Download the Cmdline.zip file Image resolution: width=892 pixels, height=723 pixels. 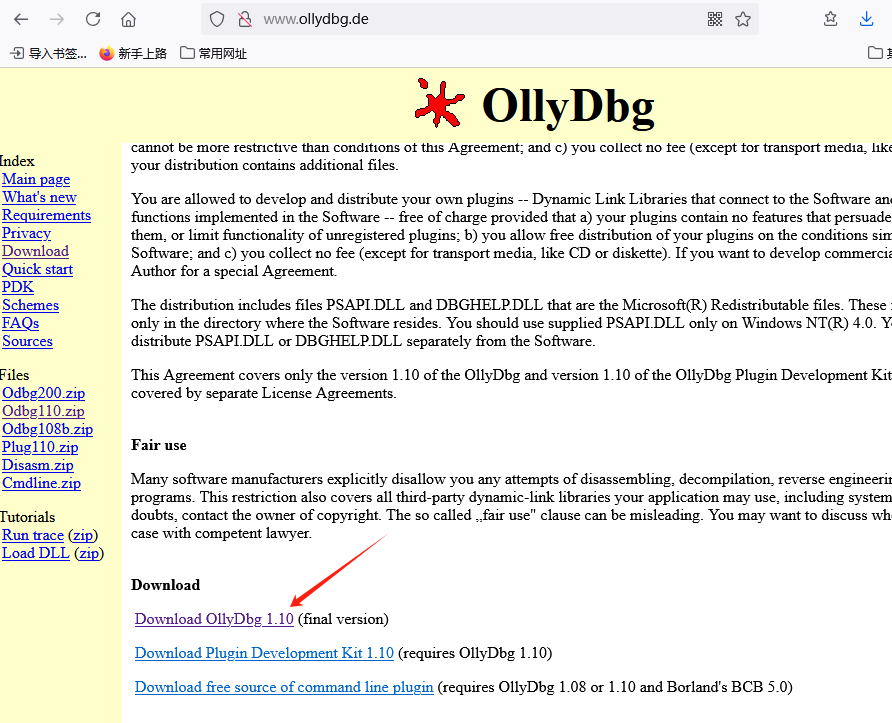[41, 484]
